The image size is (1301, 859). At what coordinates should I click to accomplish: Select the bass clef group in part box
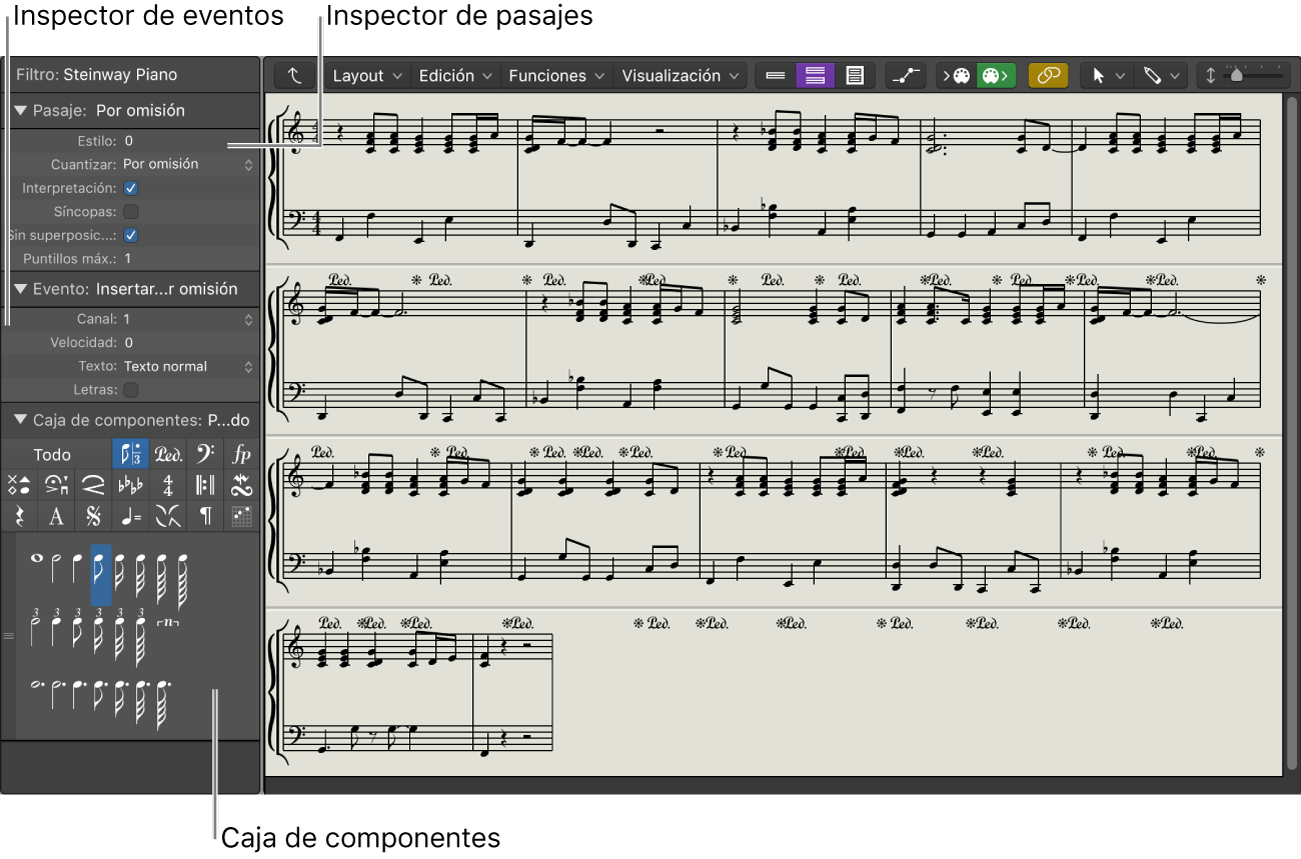205,454
